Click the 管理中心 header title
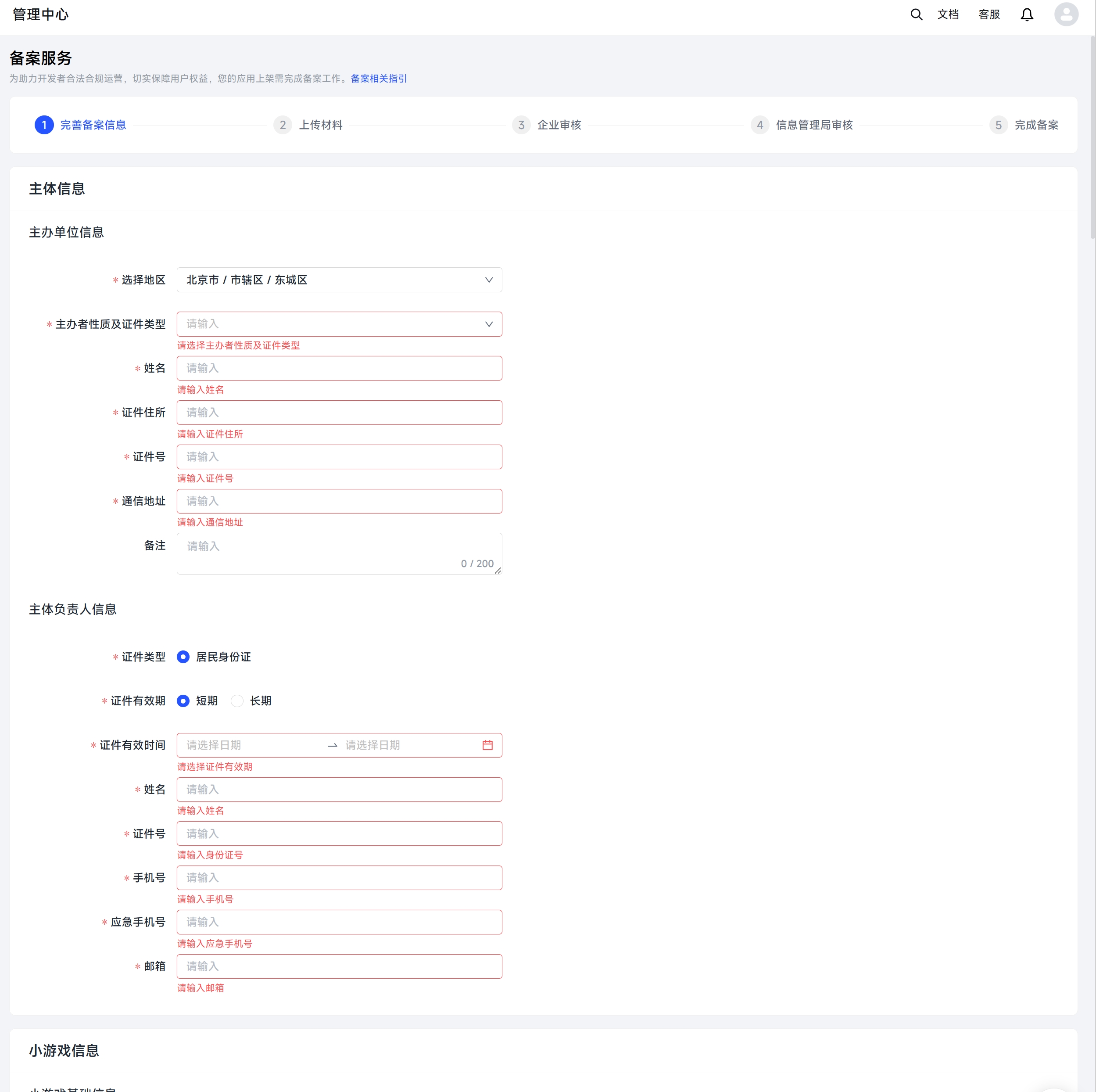Image resolution: width=1096 pixels, height=1092 pixels. (40, 15)
